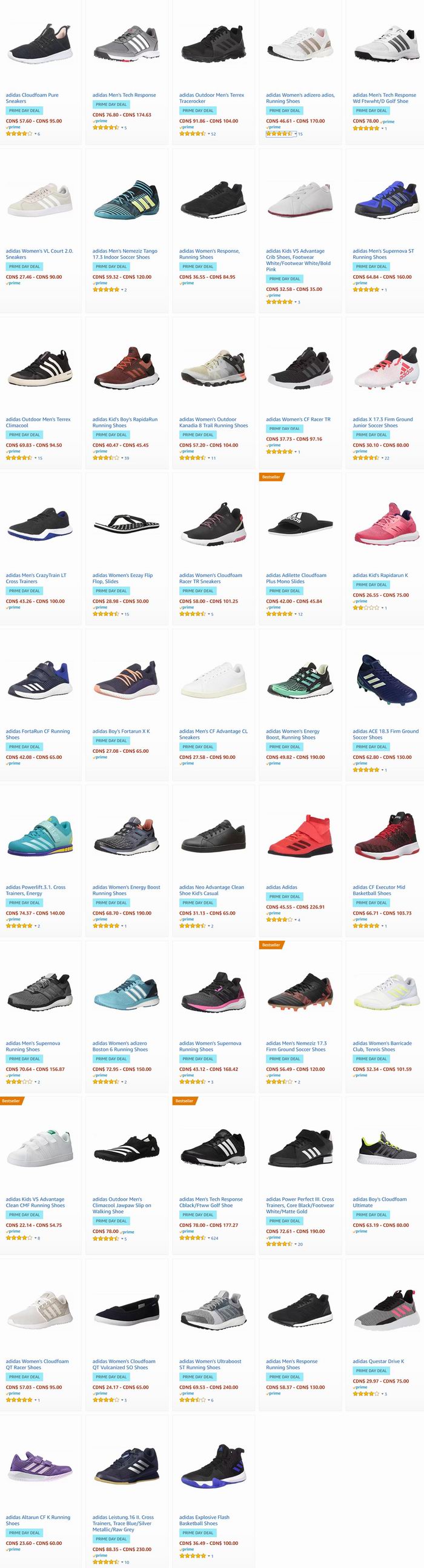Click the star rating for adidas Powerlift.3.1 Cross Trainers
This screenshot has height=1568, width=424.
(x=19, y=925)
